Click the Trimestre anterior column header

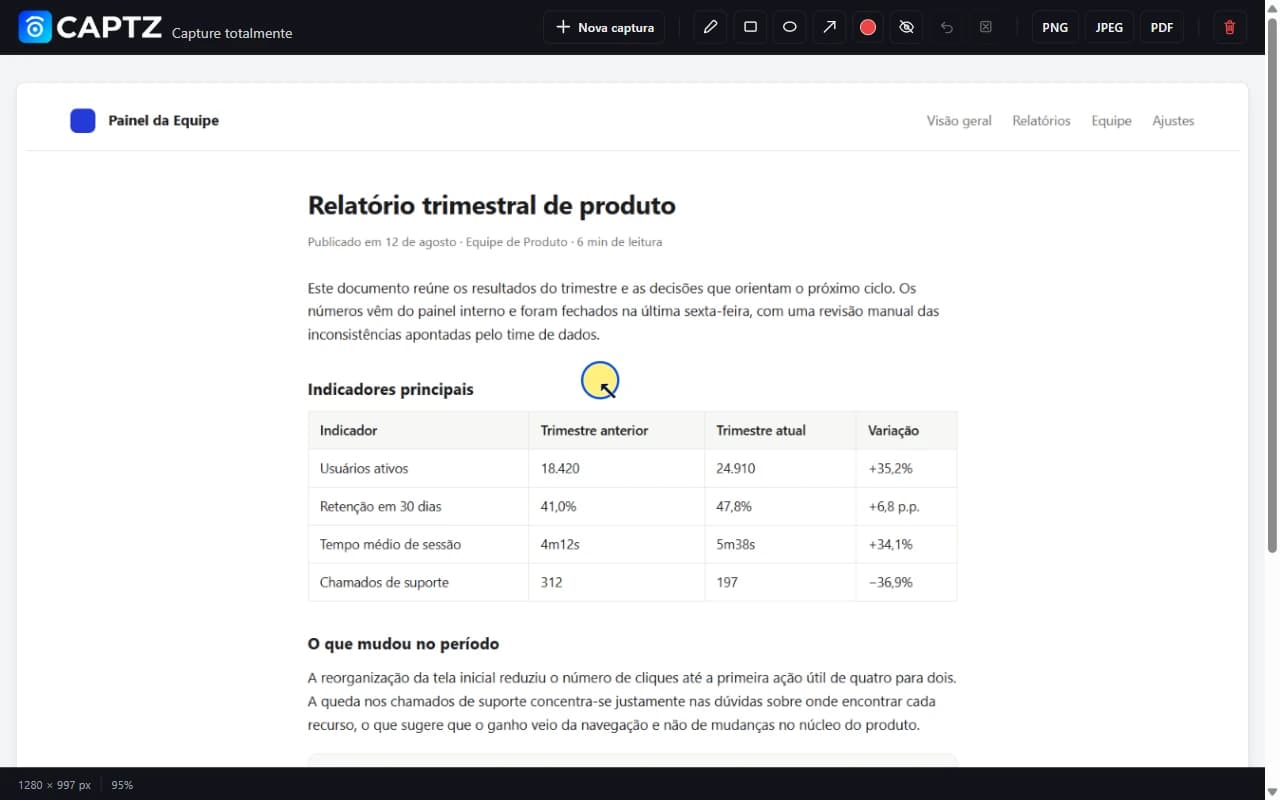tap(616, 430)
